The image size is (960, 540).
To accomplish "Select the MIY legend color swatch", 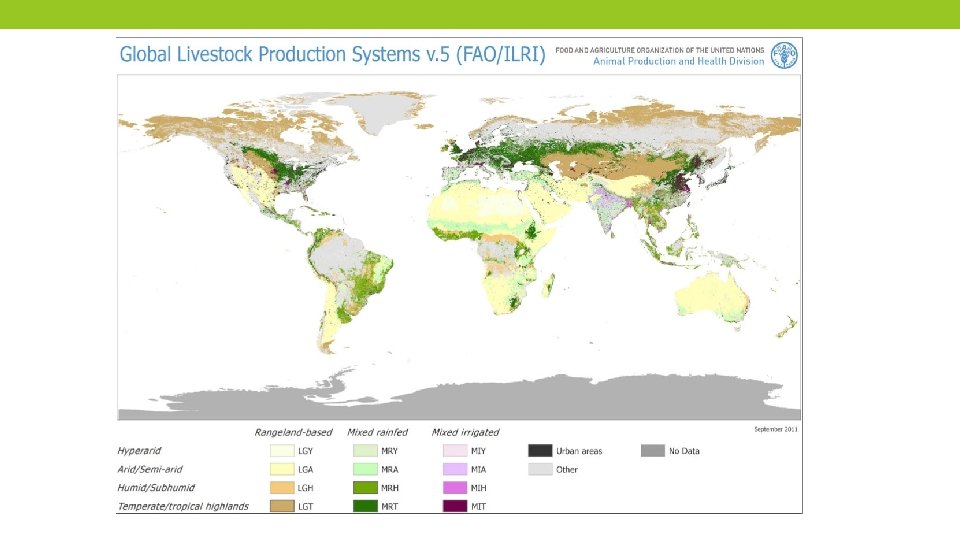I will click(455, 451).
